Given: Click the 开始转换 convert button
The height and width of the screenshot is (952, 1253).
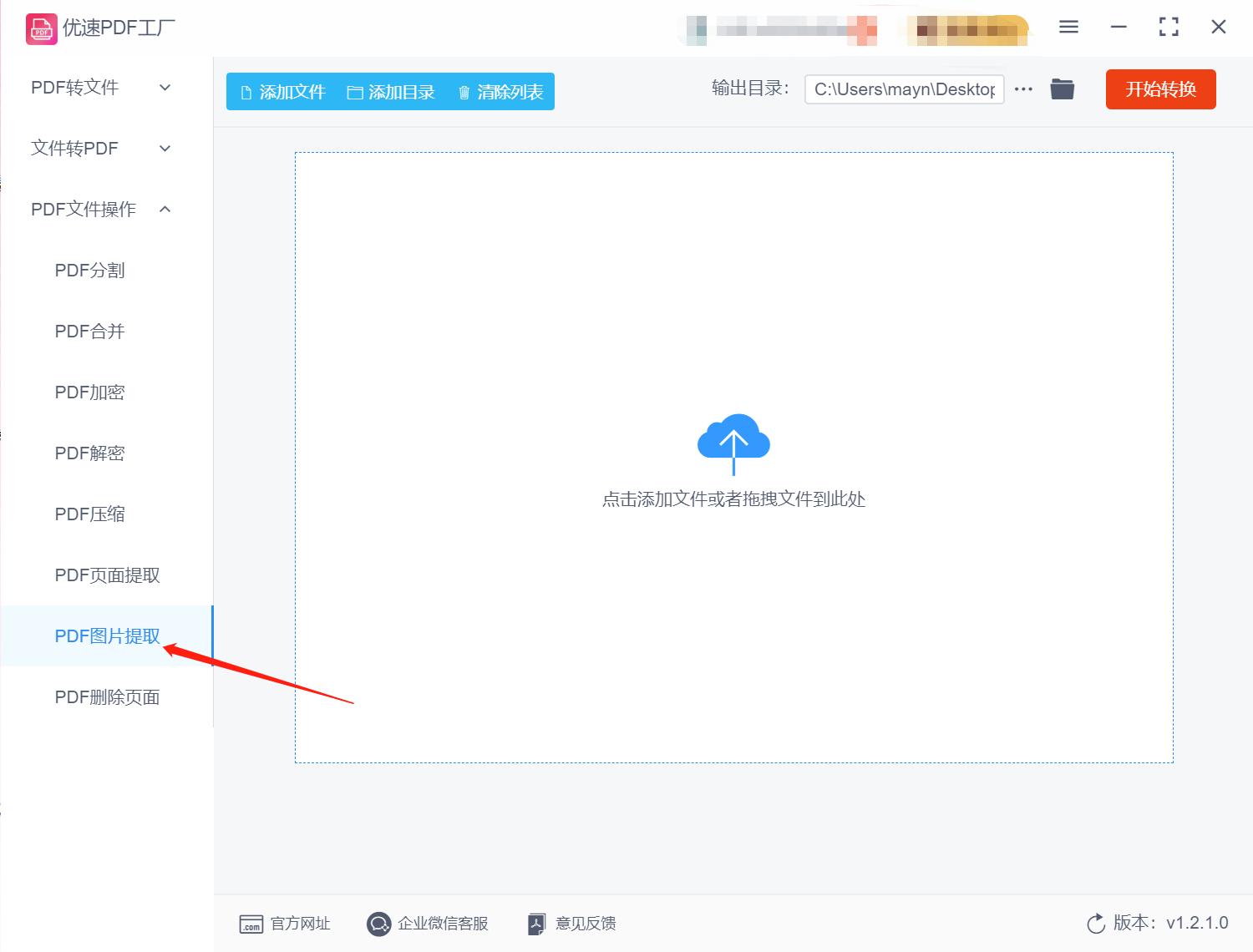Looking at the screenshot, I should [x=1160, y=89].
